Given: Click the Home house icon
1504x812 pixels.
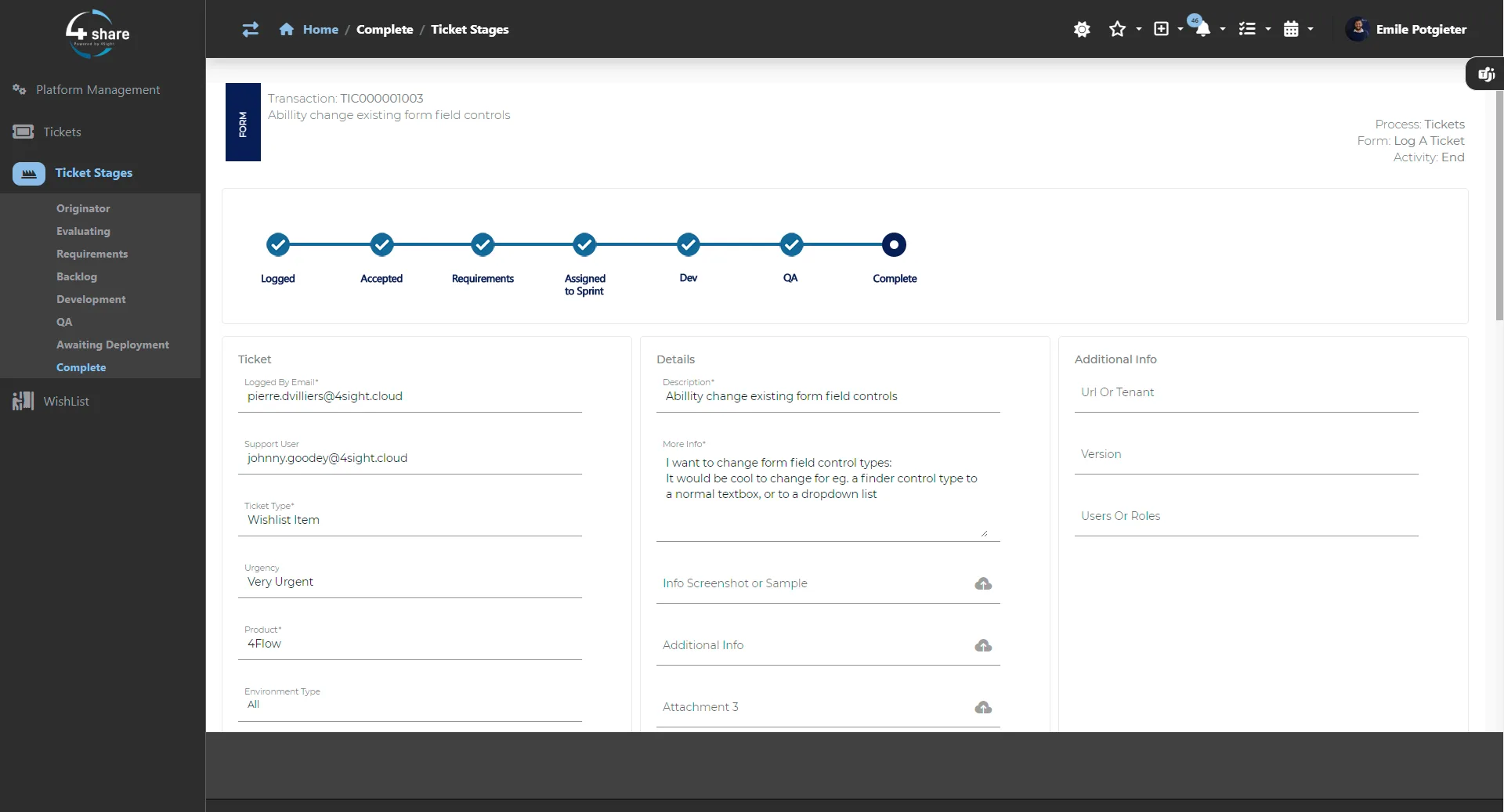Looking at the screenshot, I should [x=287, y=29].
